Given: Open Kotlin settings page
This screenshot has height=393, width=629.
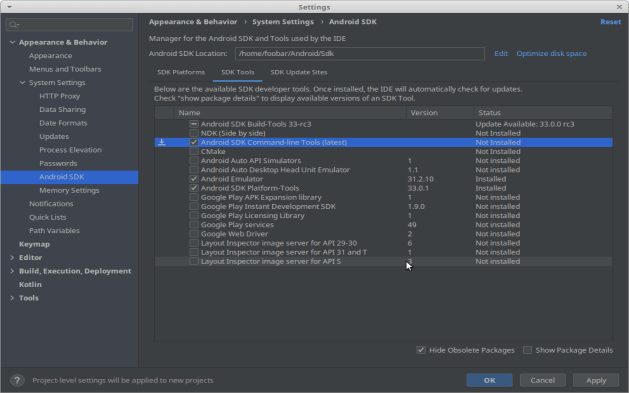Looking at the screenshot, I should tap(30, 284).
